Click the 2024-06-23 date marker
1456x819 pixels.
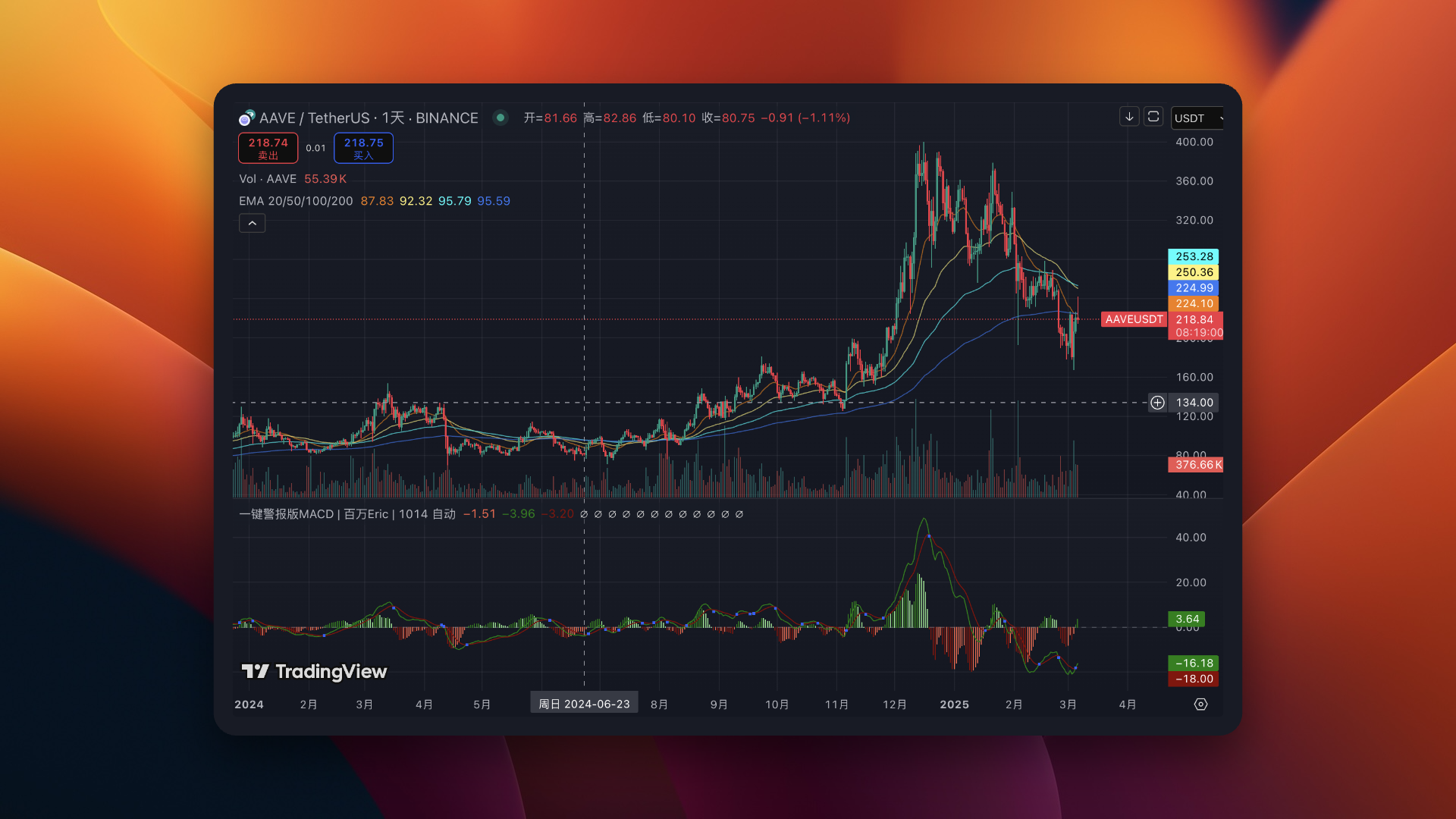[x=584, y=704]
